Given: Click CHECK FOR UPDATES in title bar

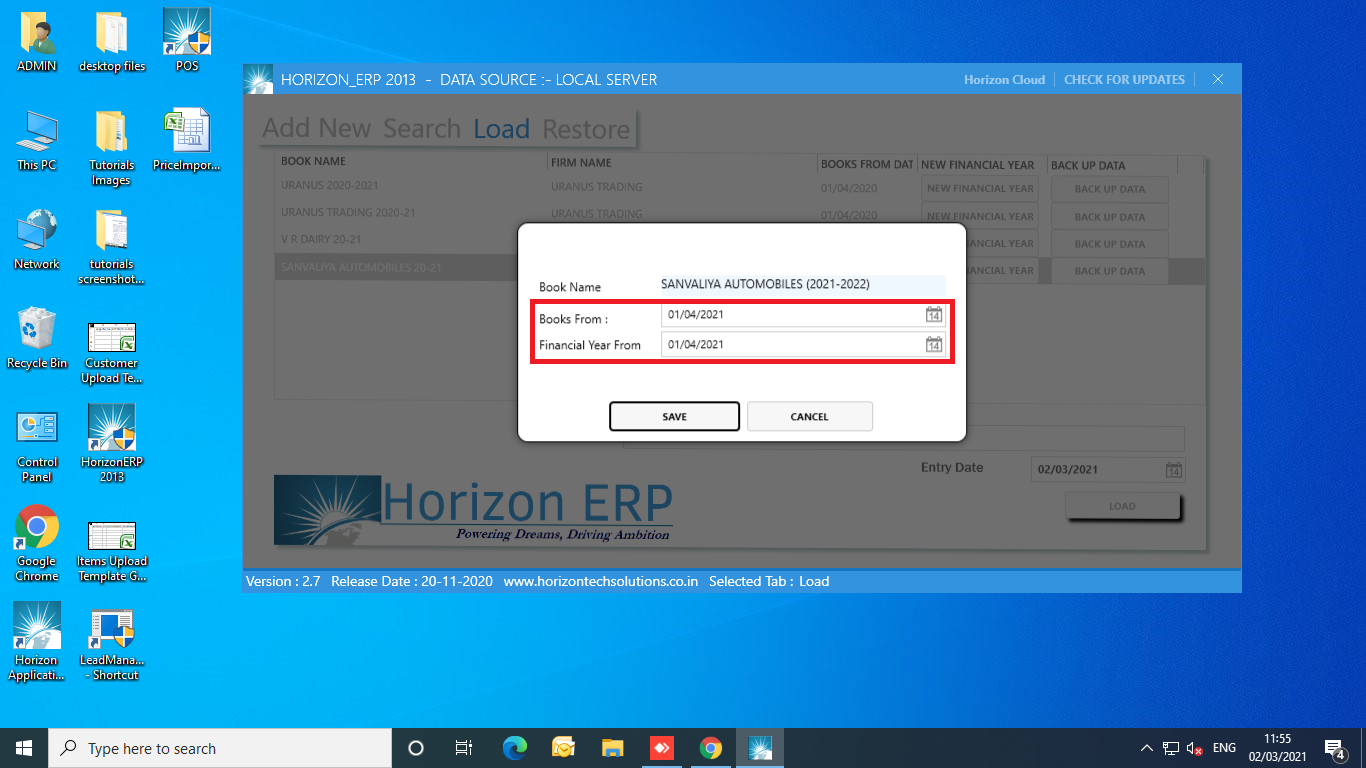Looking at the screenshot, I should [1124, 80].
